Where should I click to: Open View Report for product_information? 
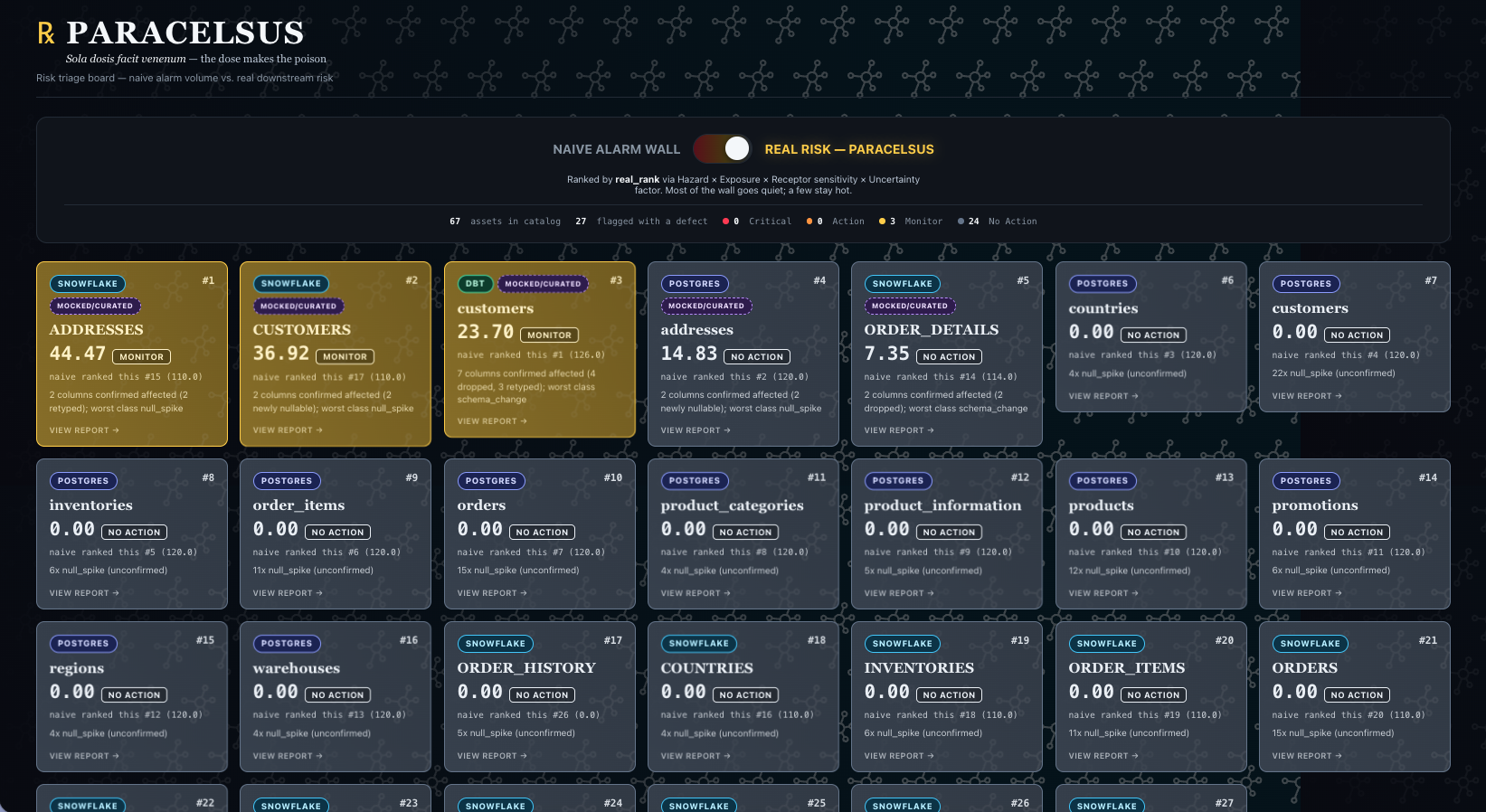tap(899, 593)
